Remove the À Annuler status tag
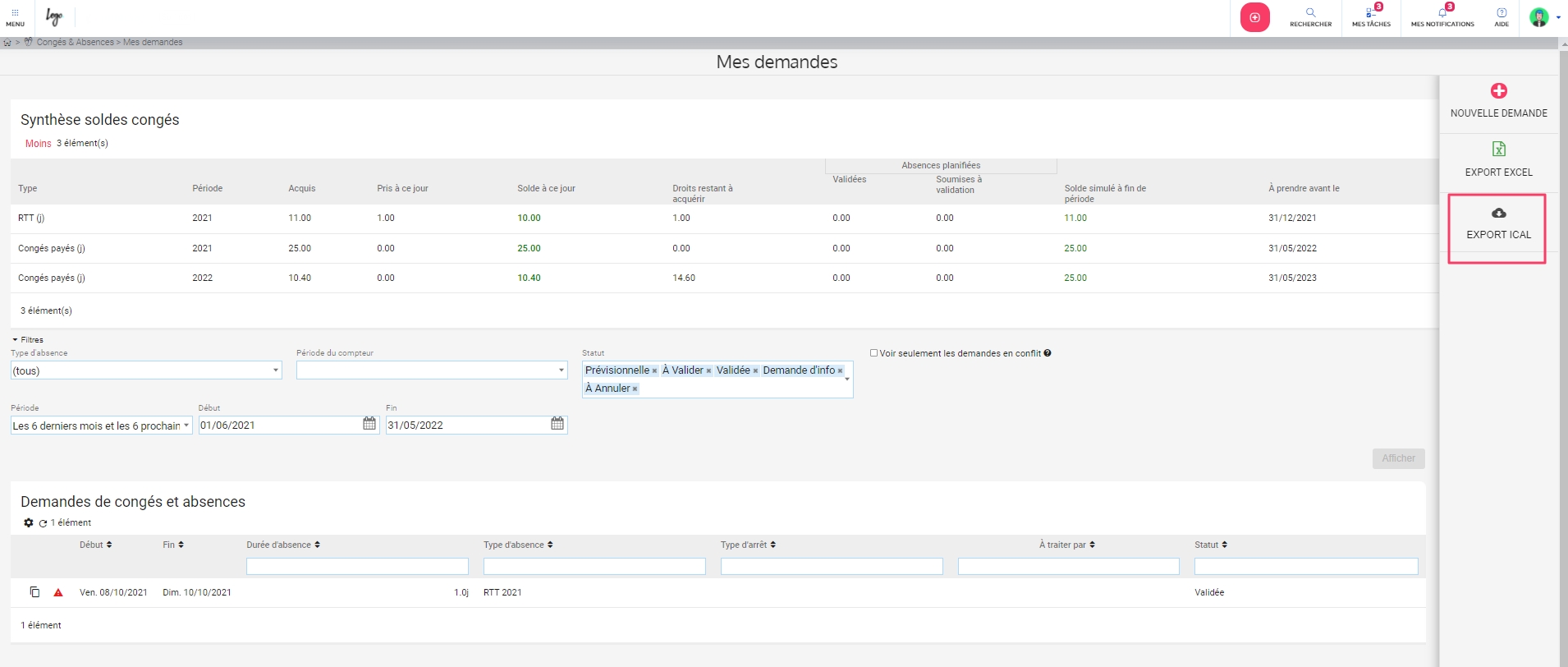Viewport: 1568px width, 667px height. [635, 389]
